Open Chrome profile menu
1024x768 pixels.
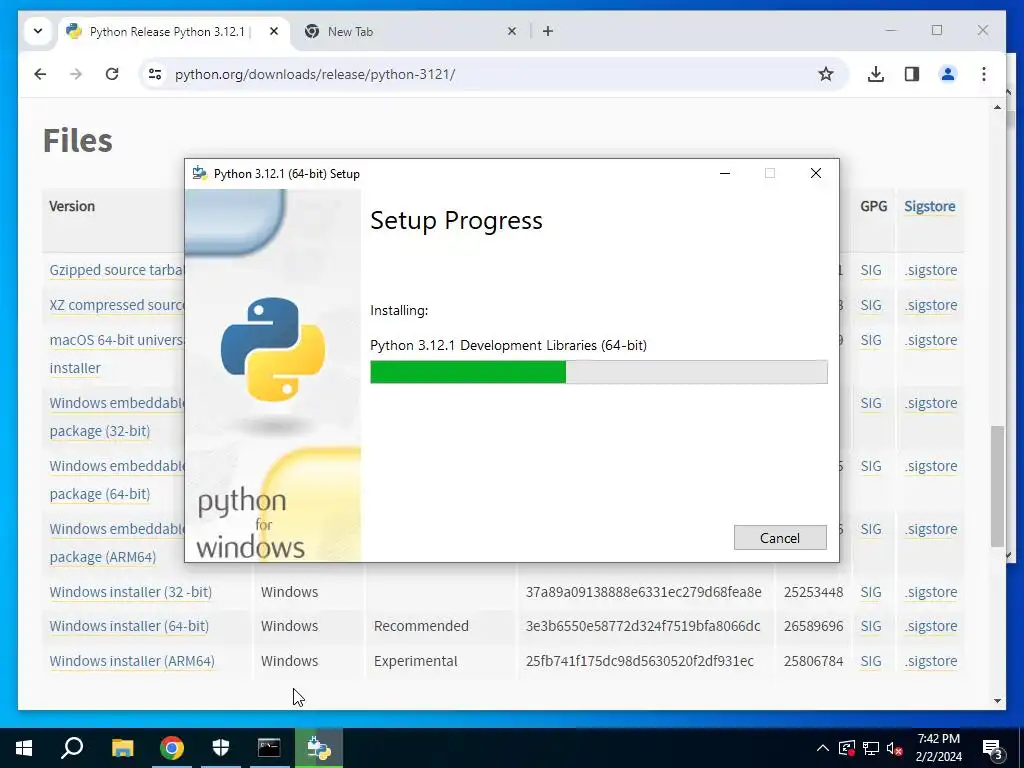(x=948, y=74)
